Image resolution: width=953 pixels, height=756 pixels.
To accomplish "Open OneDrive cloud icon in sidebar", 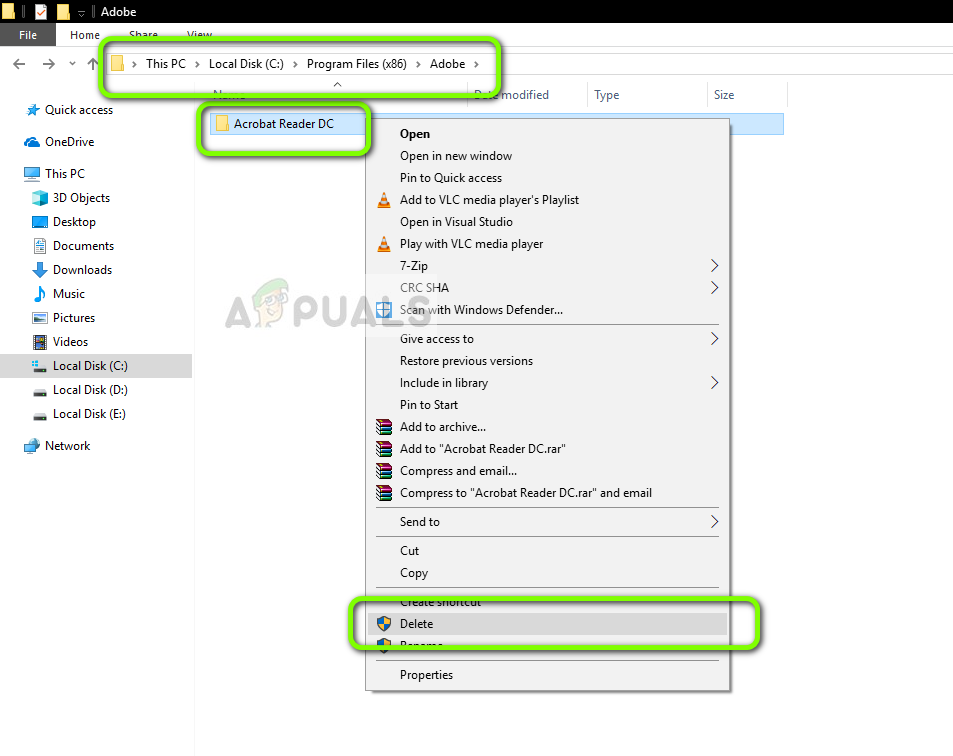I will tap(32, 142).
